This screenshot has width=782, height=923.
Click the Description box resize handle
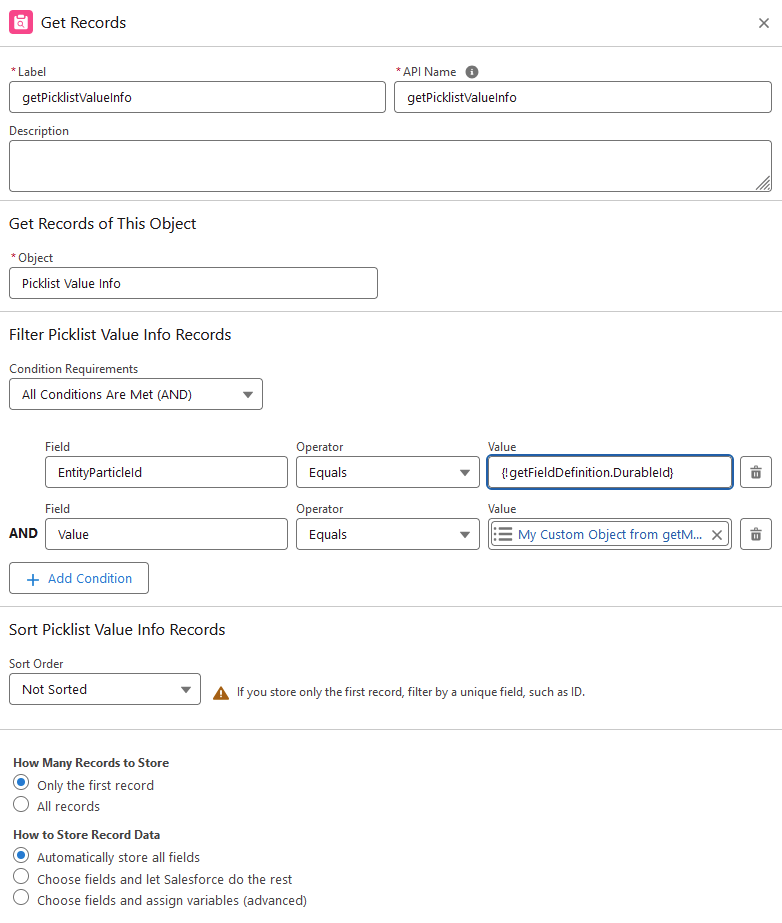(x=763, y=184)
